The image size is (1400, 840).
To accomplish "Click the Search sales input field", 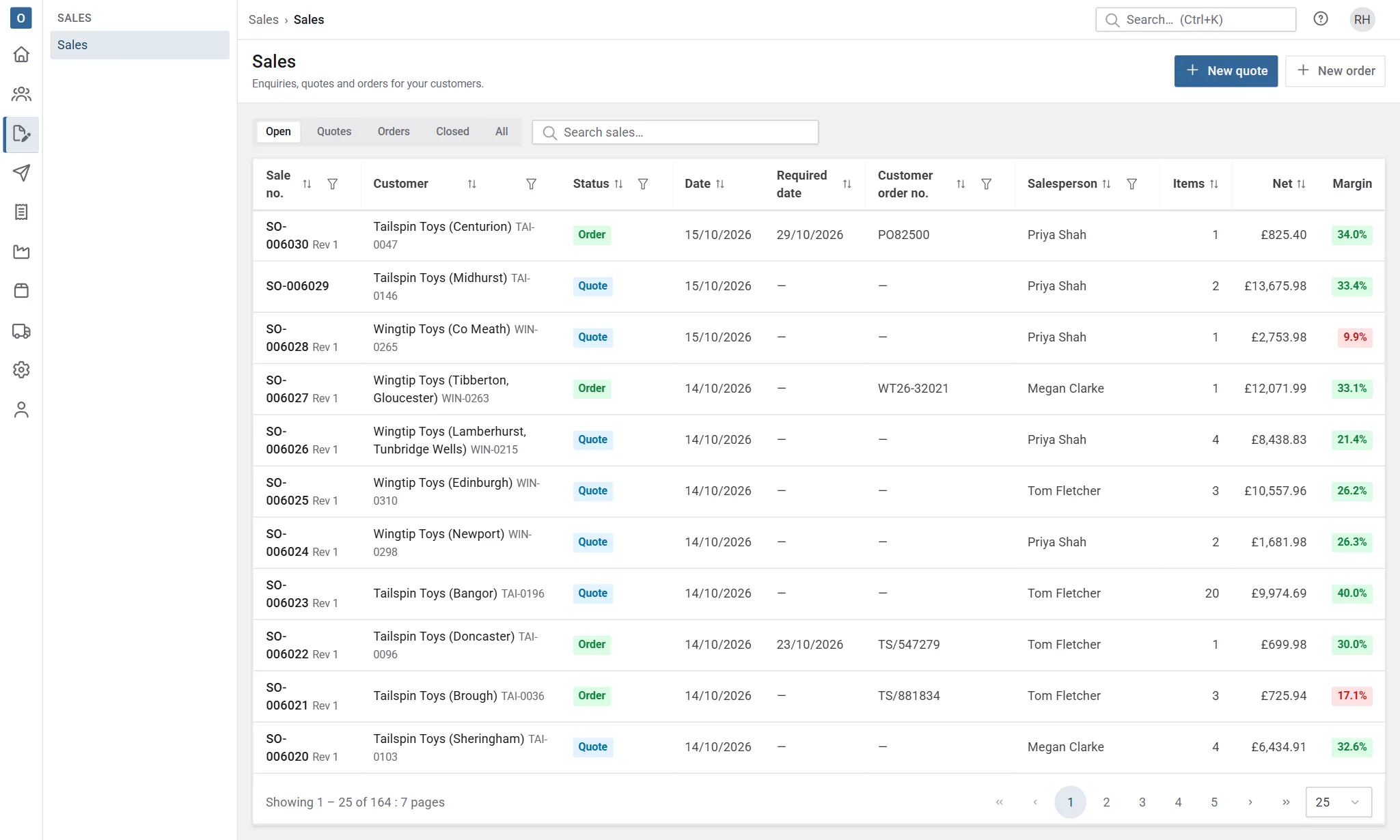I will tap(675, 132).
